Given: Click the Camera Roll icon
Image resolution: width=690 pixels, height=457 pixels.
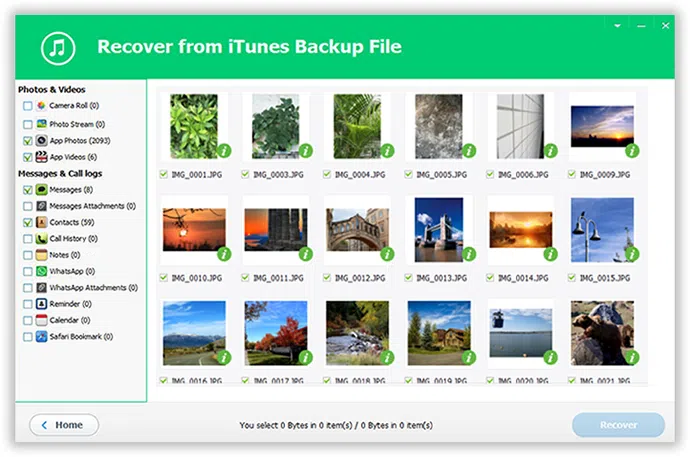Looking at the screenshot, I should point(41,106).
